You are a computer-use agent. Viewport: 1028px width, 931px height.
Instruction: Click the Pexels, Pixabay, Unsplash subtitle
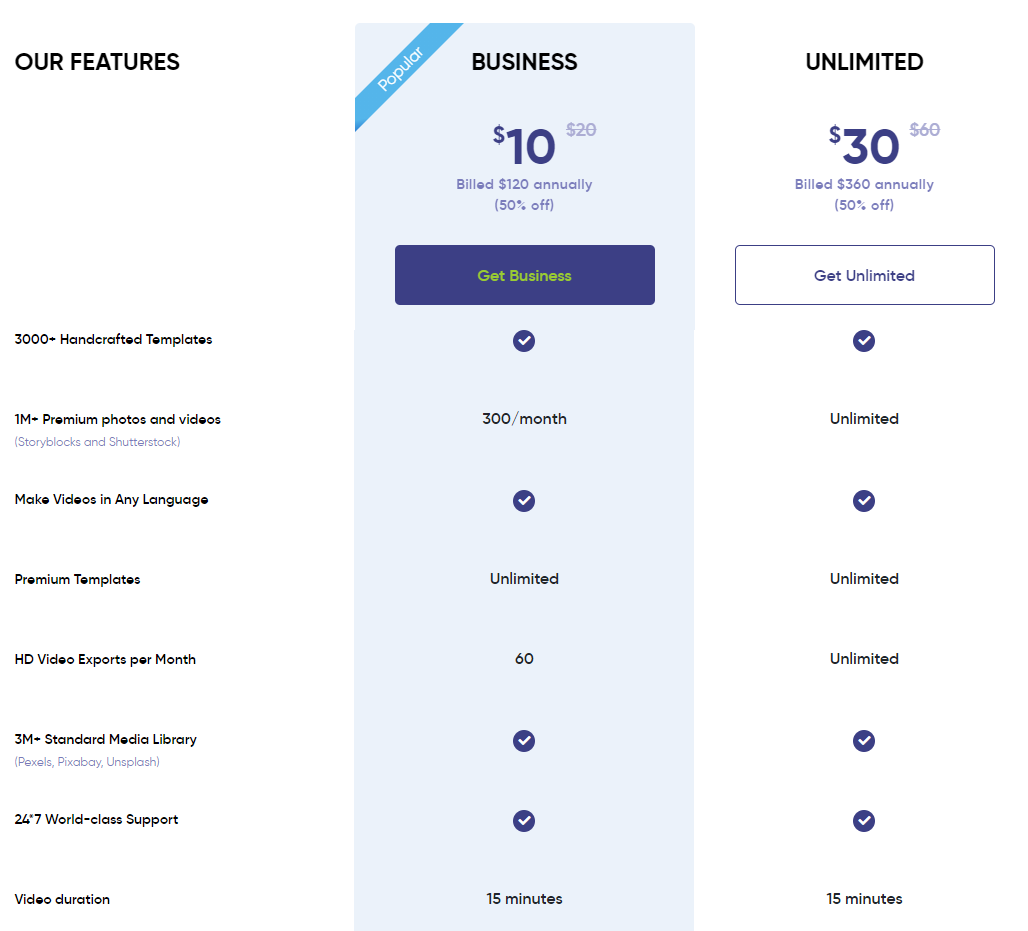pyautogui.click(x=87, y=762)
